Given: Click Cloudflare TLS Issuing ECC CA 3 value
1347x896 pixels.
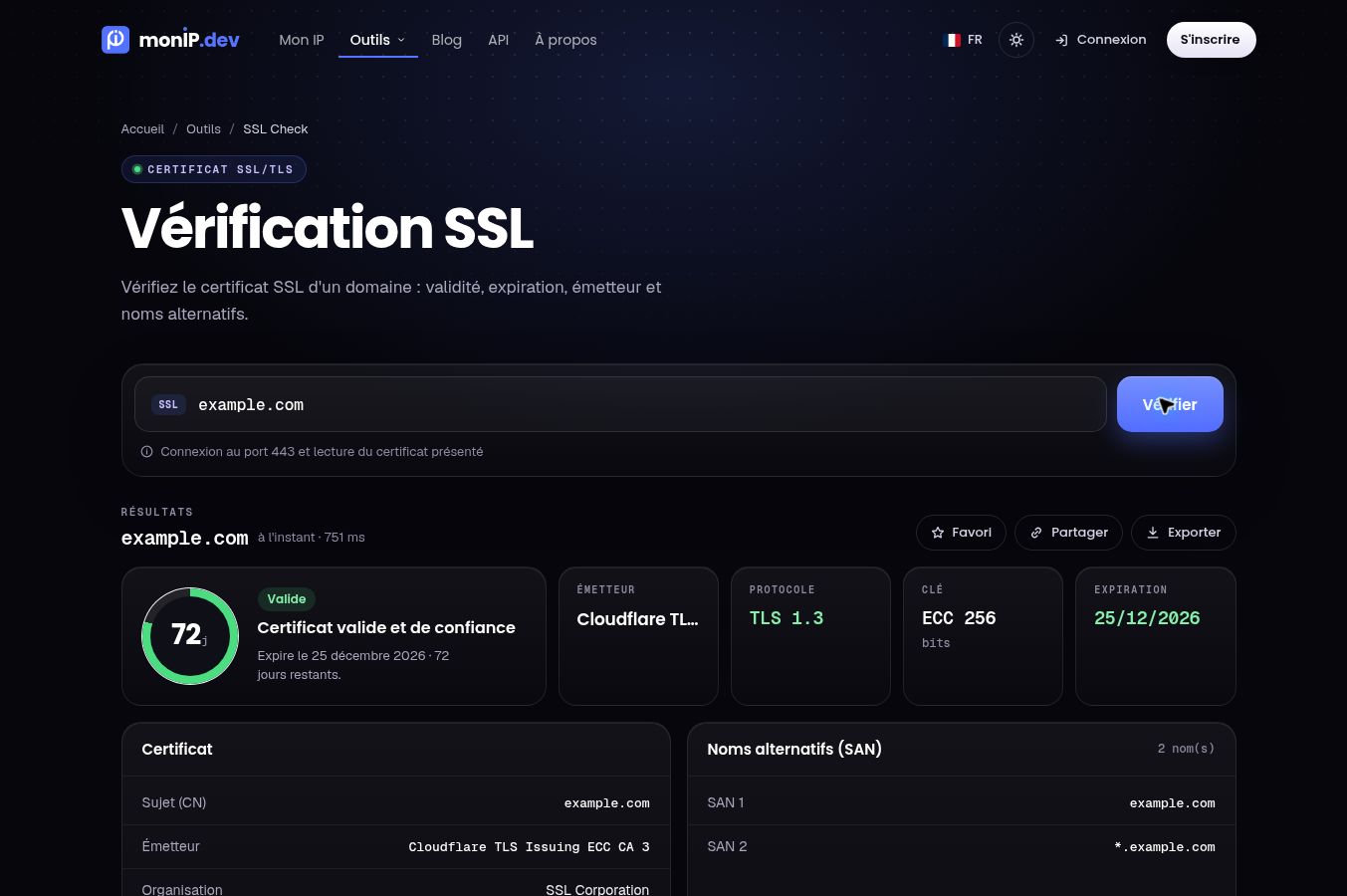Looking at the screenshot, I should [529, 847].
